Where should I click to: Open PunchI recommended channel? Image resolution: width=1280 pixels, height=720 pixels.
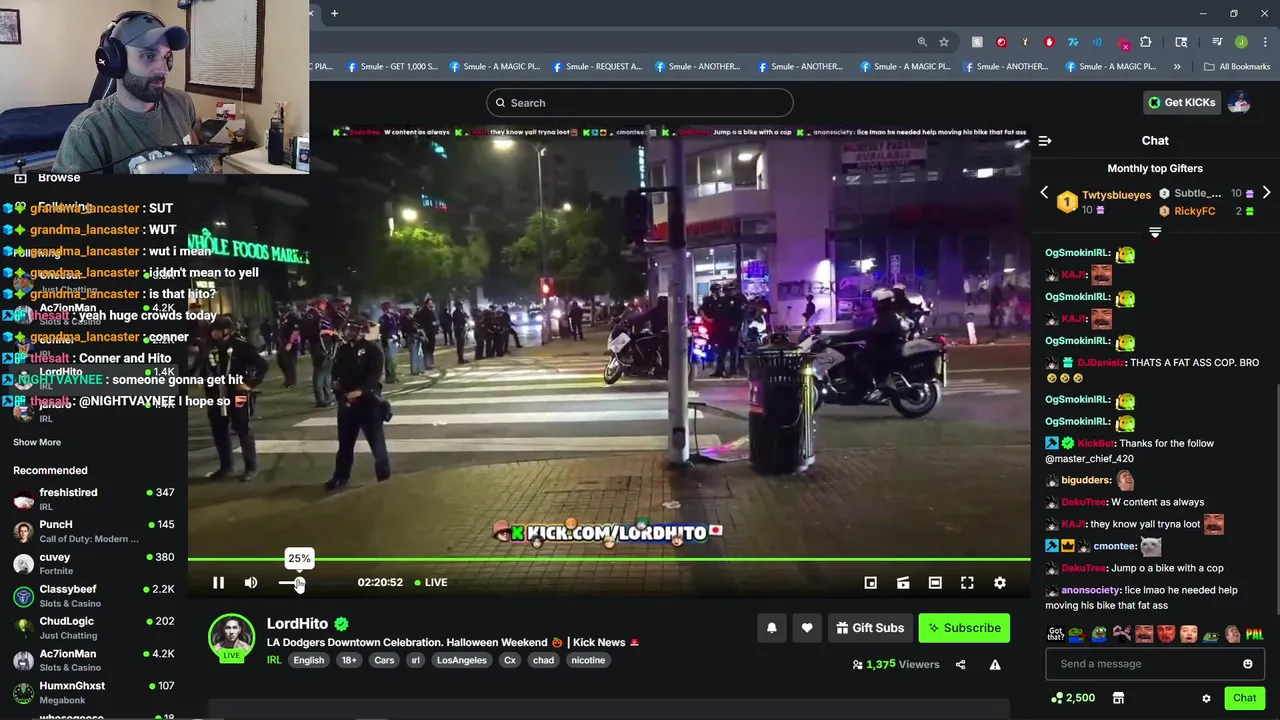(x=93, y=531)
